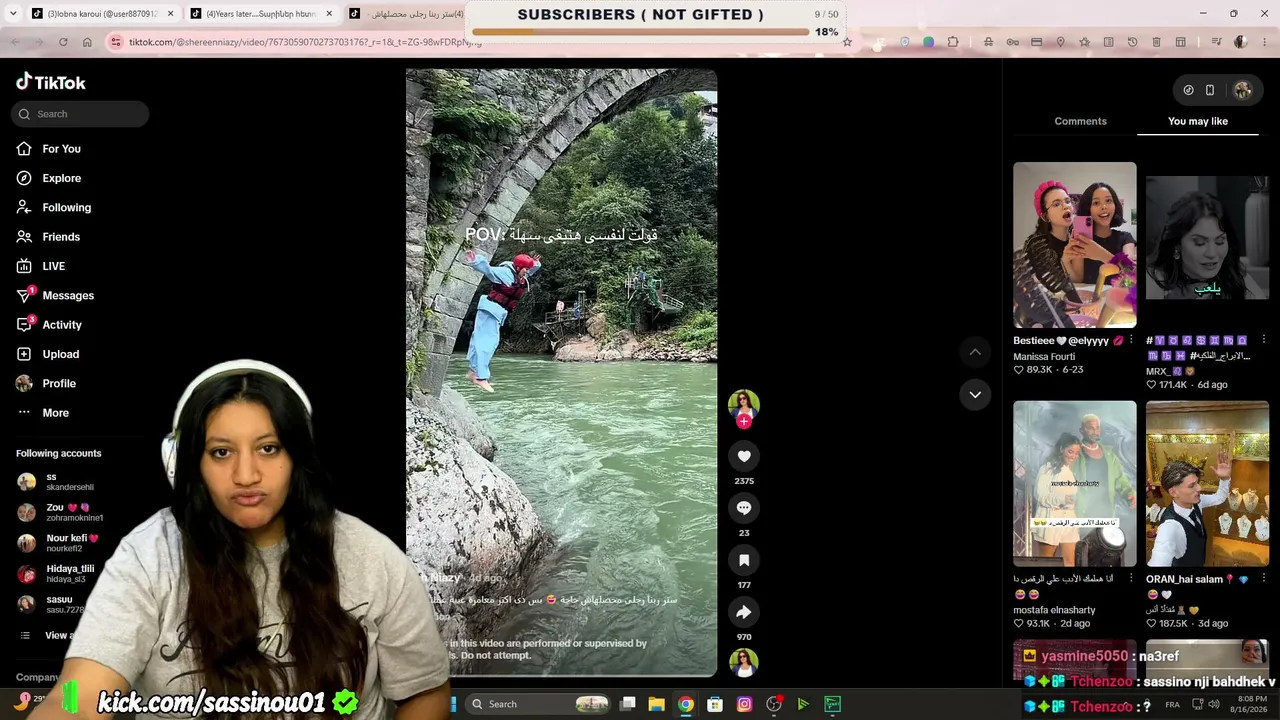Go to the next video
Viewport: 1280px width, 720px height.
[975, 395]
